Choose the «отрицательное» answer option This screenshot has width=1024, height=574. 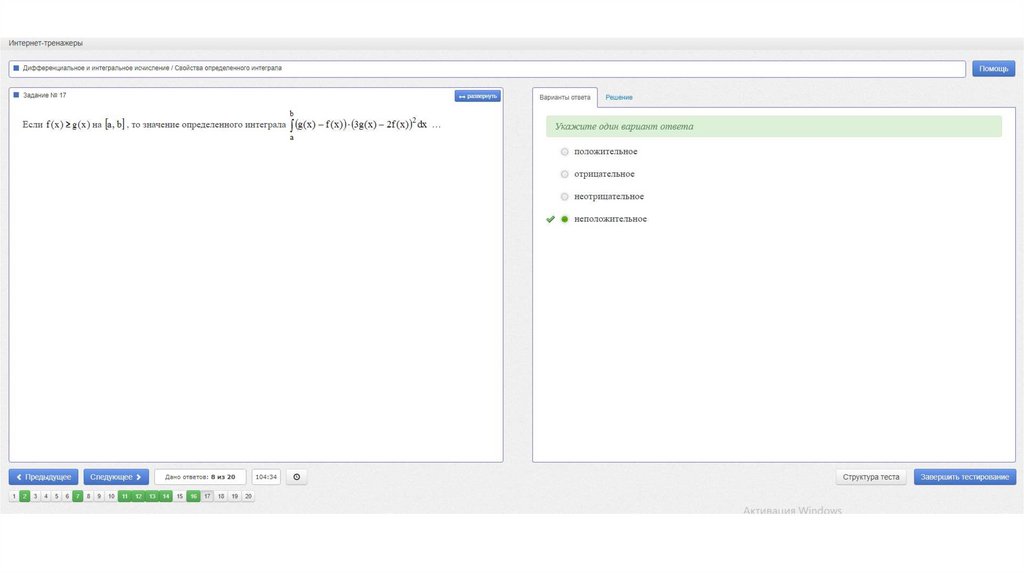[565, 174]
